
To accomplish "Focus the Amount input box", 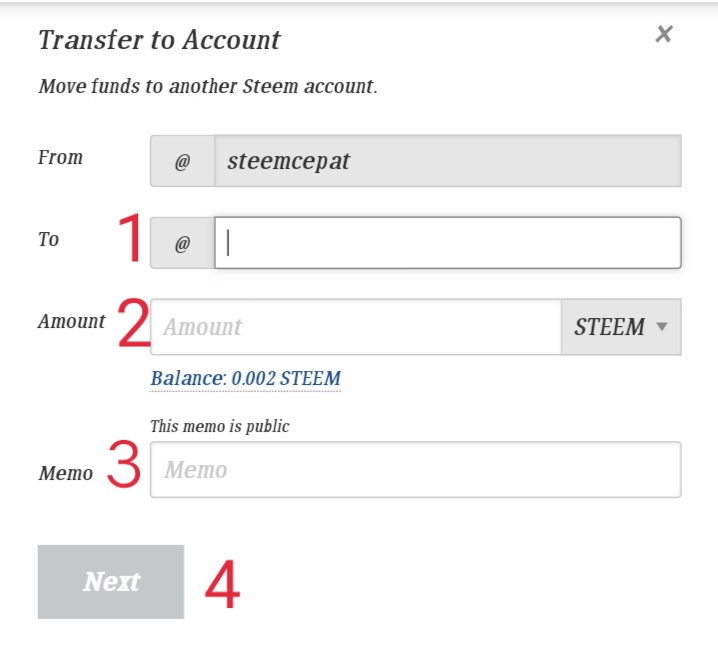I will 355,327.
